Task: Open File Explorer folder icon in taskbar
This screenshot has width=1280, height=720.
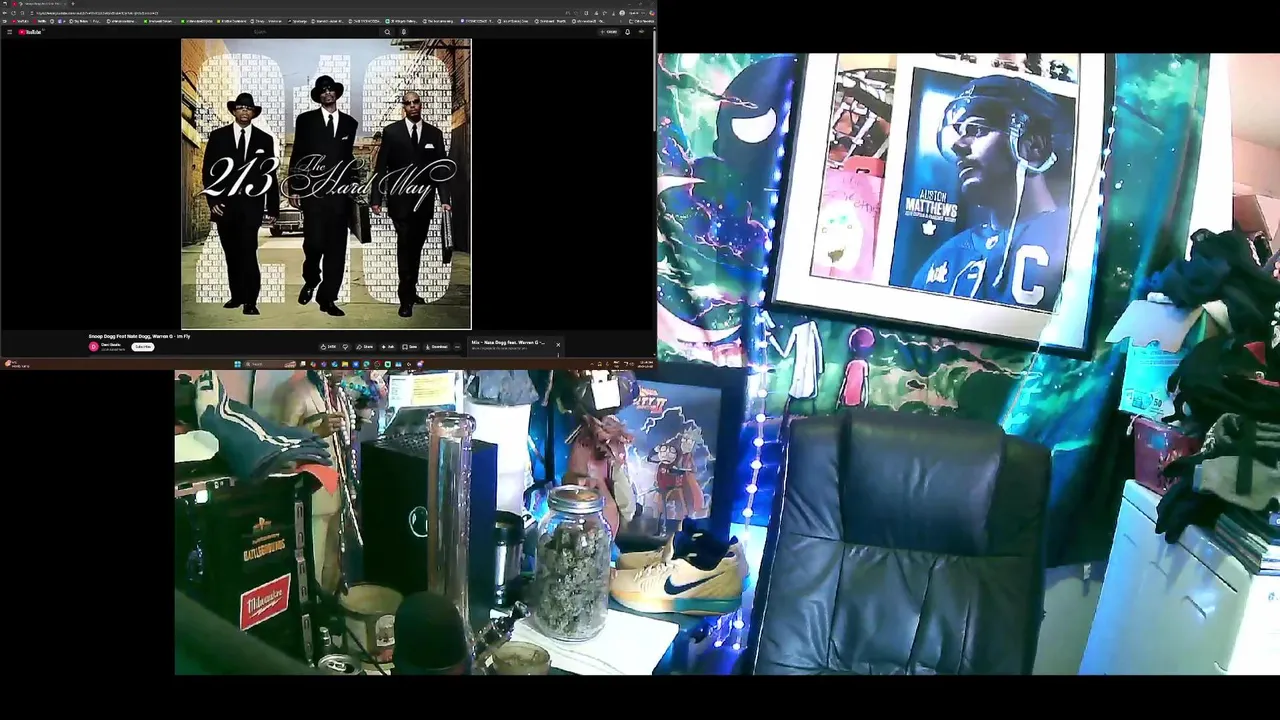Action: click(x=345, y=364)
